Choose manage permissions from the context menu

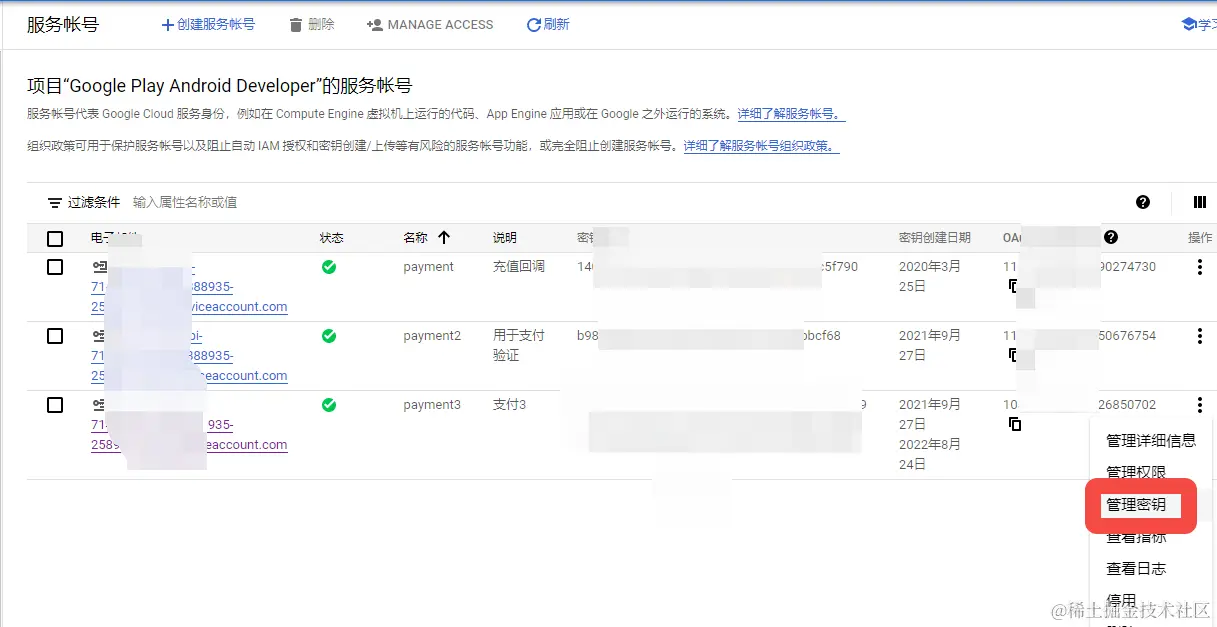tap(1136, 472)
